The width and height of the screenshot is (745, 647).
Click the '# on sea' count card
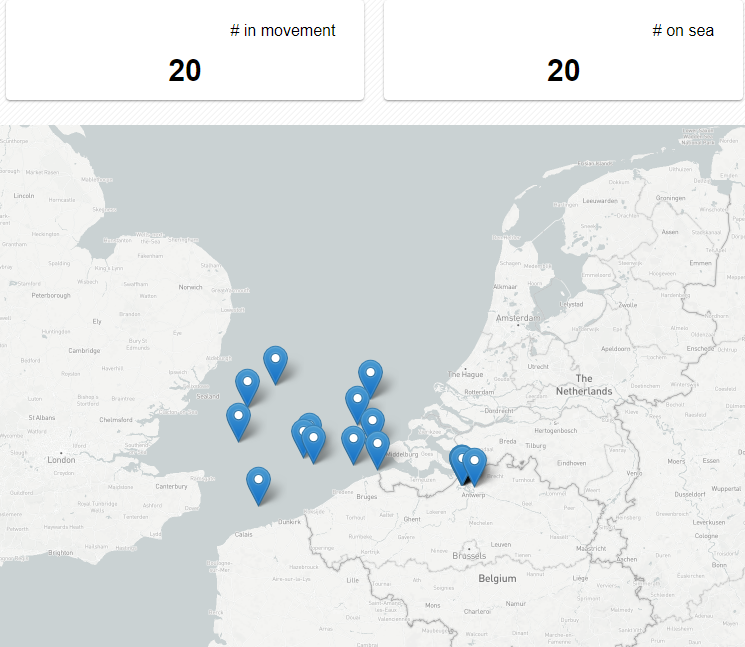pyautogui.click(x=563, y=50)
